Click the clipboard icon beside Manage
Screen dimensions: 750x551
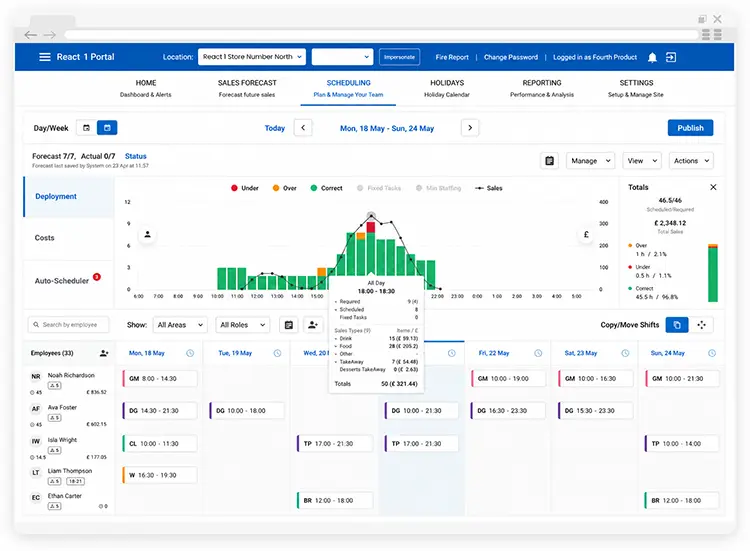click(550, 161)
